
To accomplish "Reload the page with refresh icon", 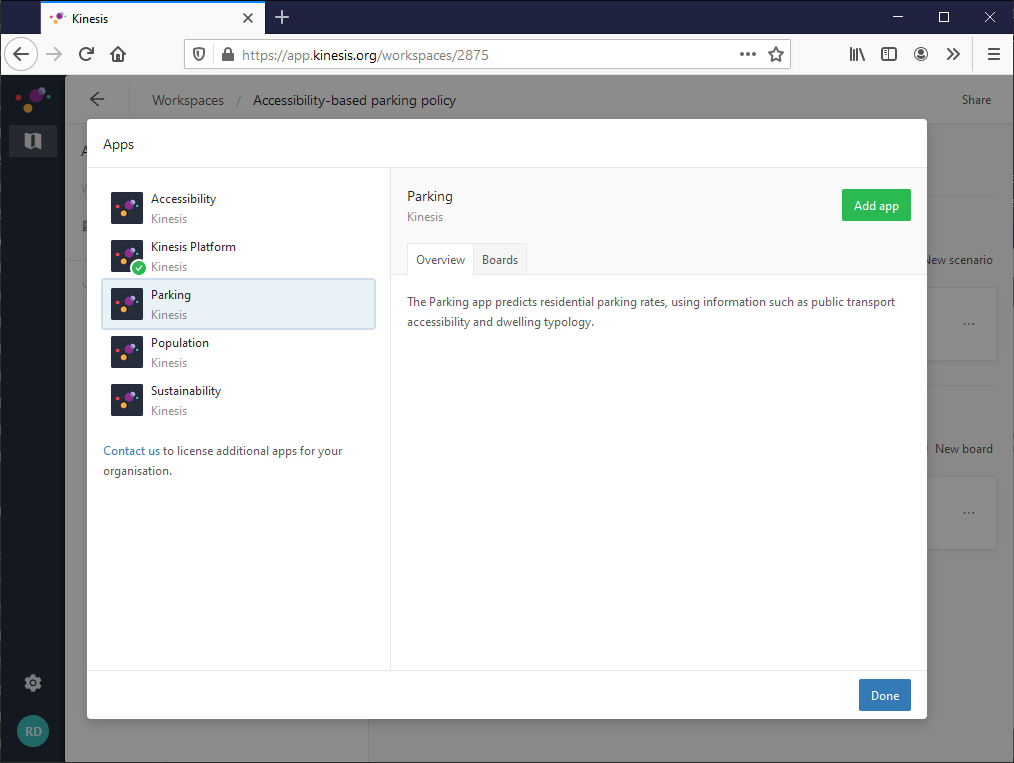I will pos(86,54).
